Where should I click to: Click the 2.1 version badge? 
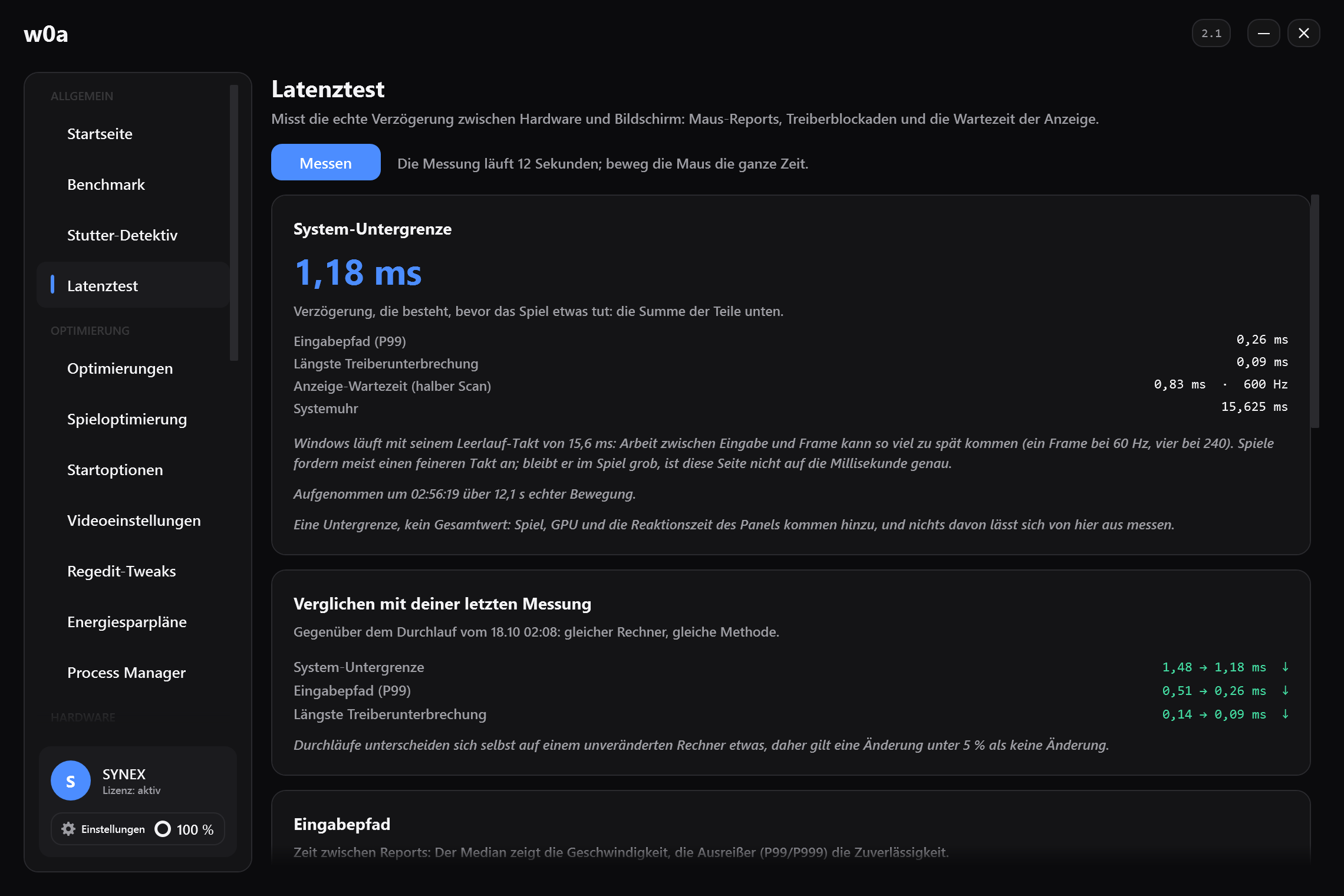click(1211, 33)
